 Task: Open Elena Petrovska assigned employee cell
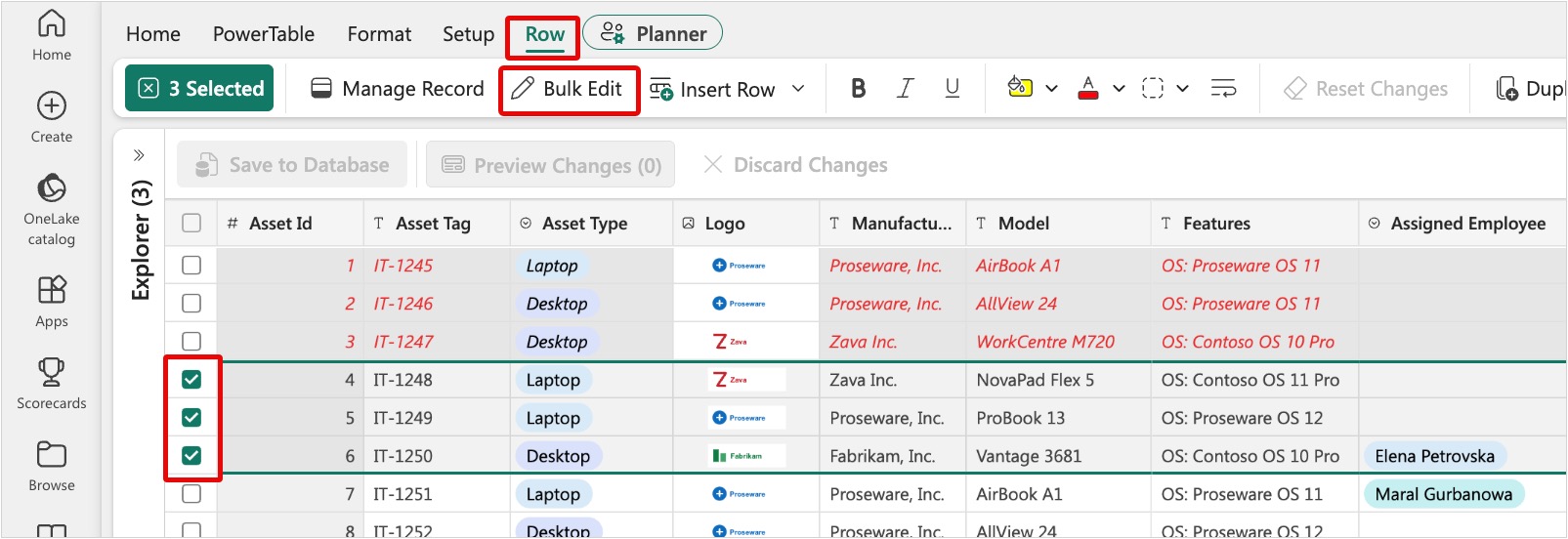[x=1434, y=456]
